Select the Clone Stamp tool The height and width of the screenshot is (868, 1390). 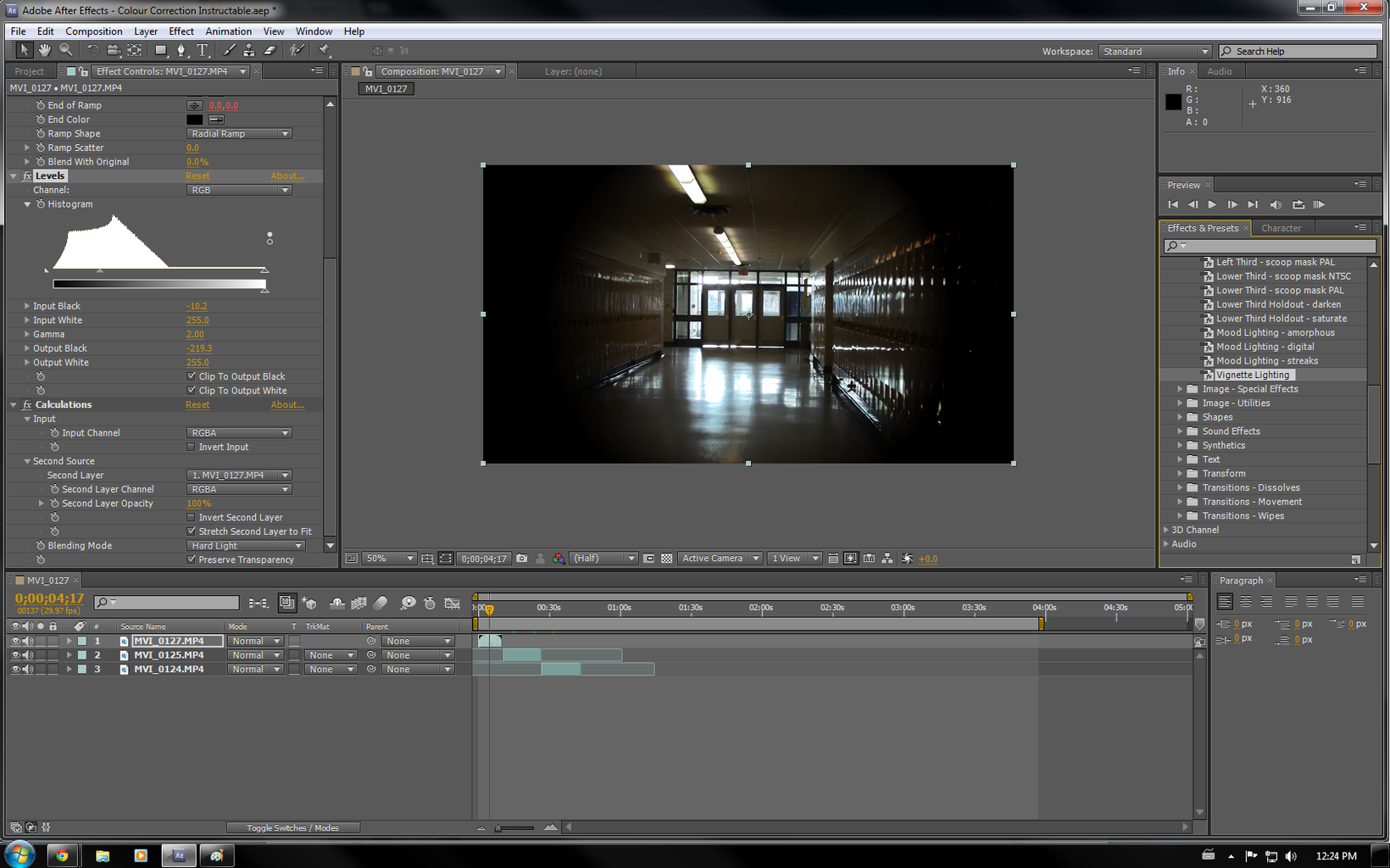[x=249, y=51]
